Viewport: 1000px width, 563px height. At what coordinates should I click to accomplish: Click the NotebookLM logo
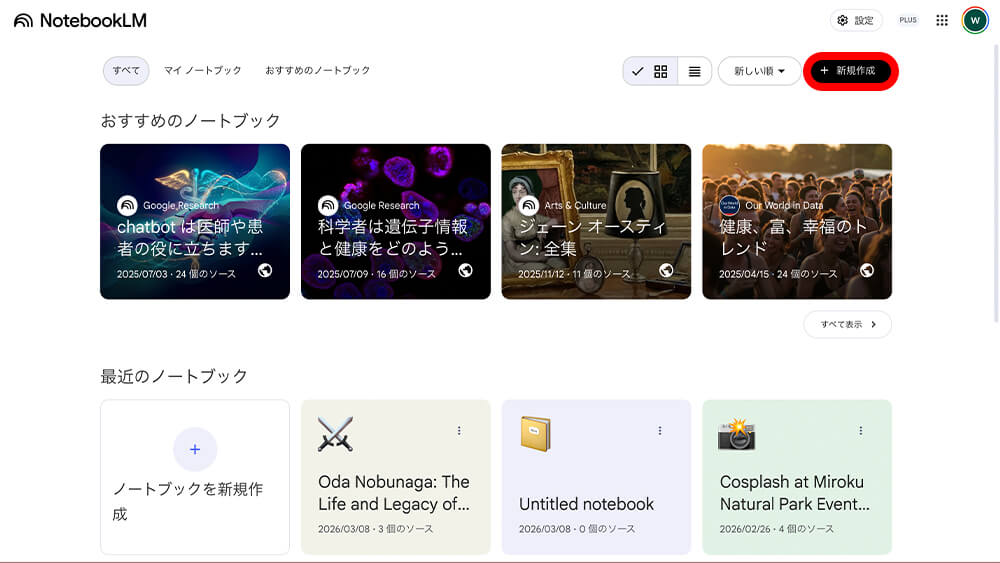(80, 20)
